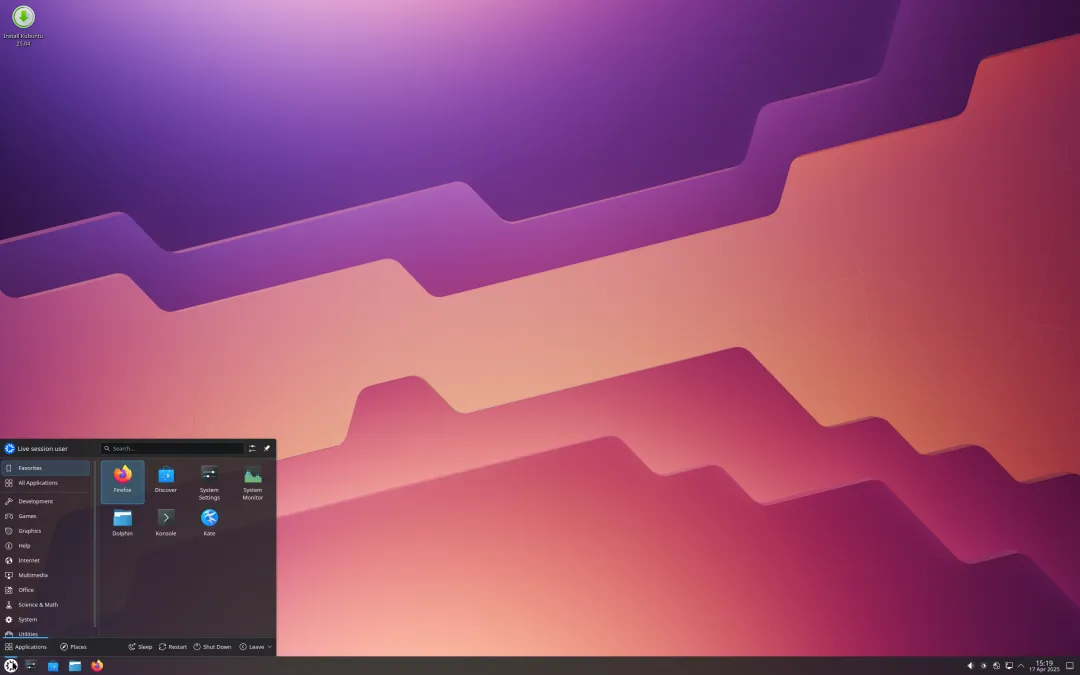Click the Leave button
1080x675 pixels.
pos(251,647)
